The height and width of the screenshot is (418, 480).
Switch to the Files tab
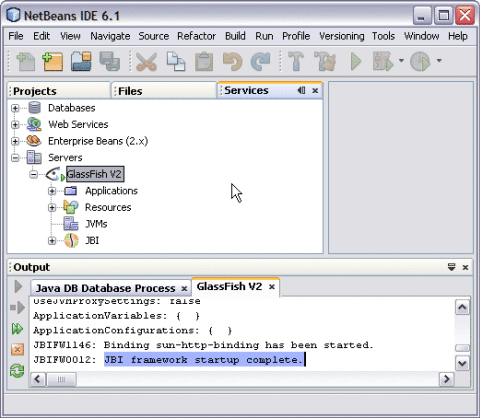coord(164,91)
